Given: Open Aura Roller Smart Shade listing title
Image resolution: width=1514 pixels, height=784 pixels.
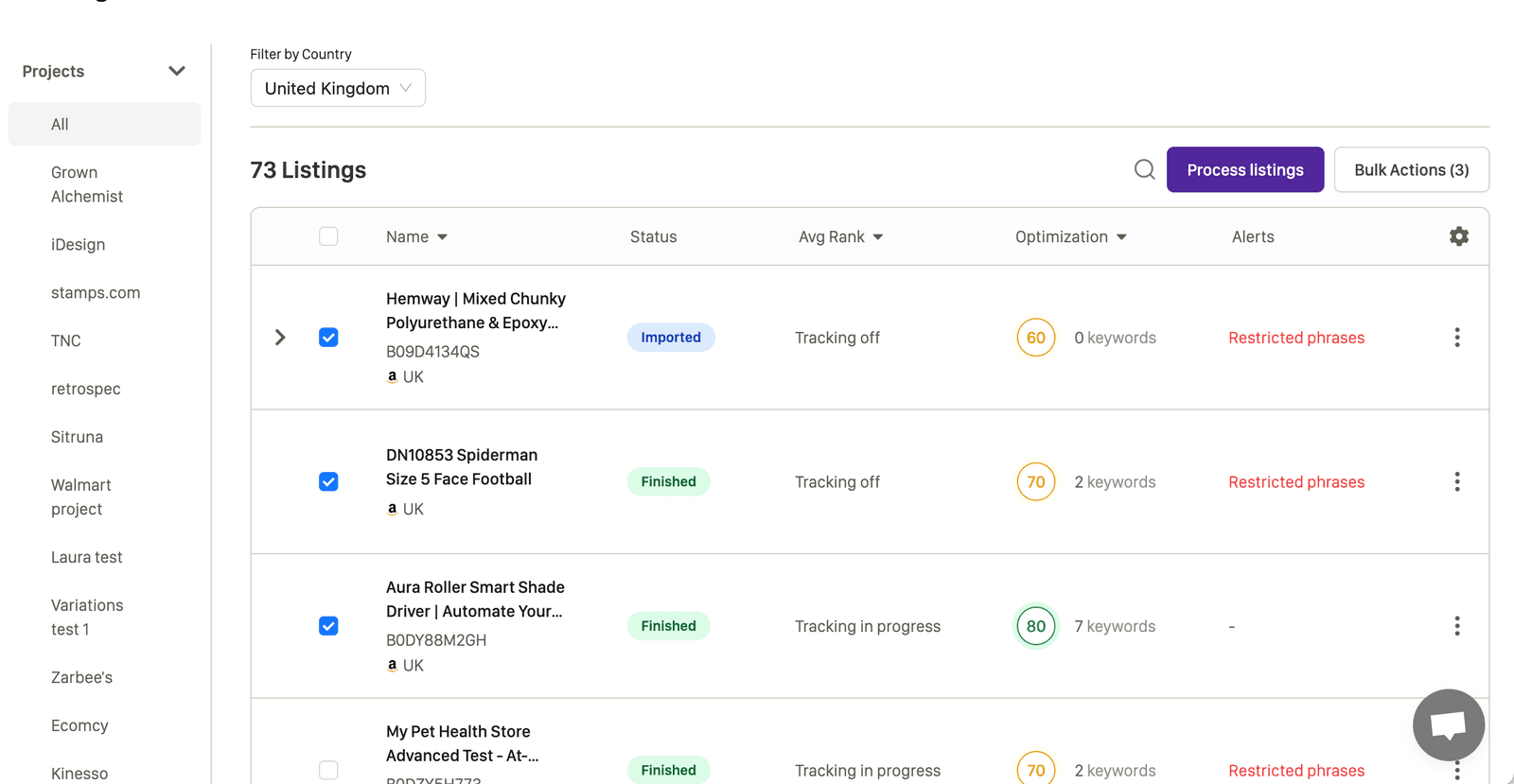Looking at the screenshot, I should coord(475,599).
